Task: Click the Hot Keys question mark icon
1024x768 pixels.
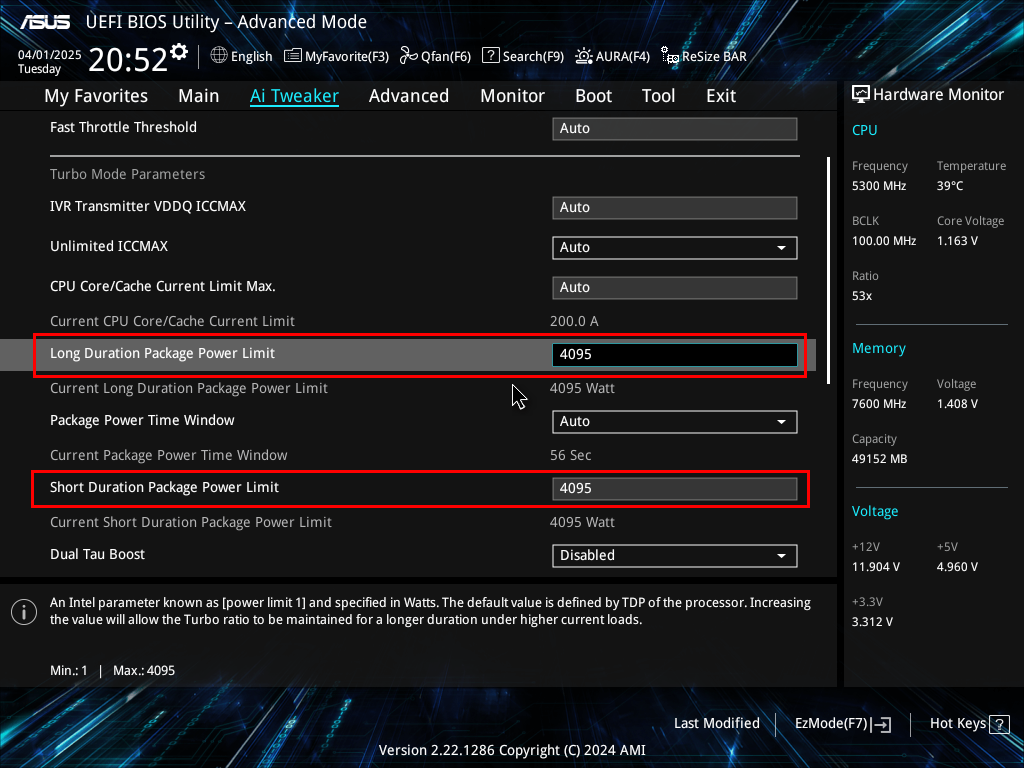Action: click(999, 724)
